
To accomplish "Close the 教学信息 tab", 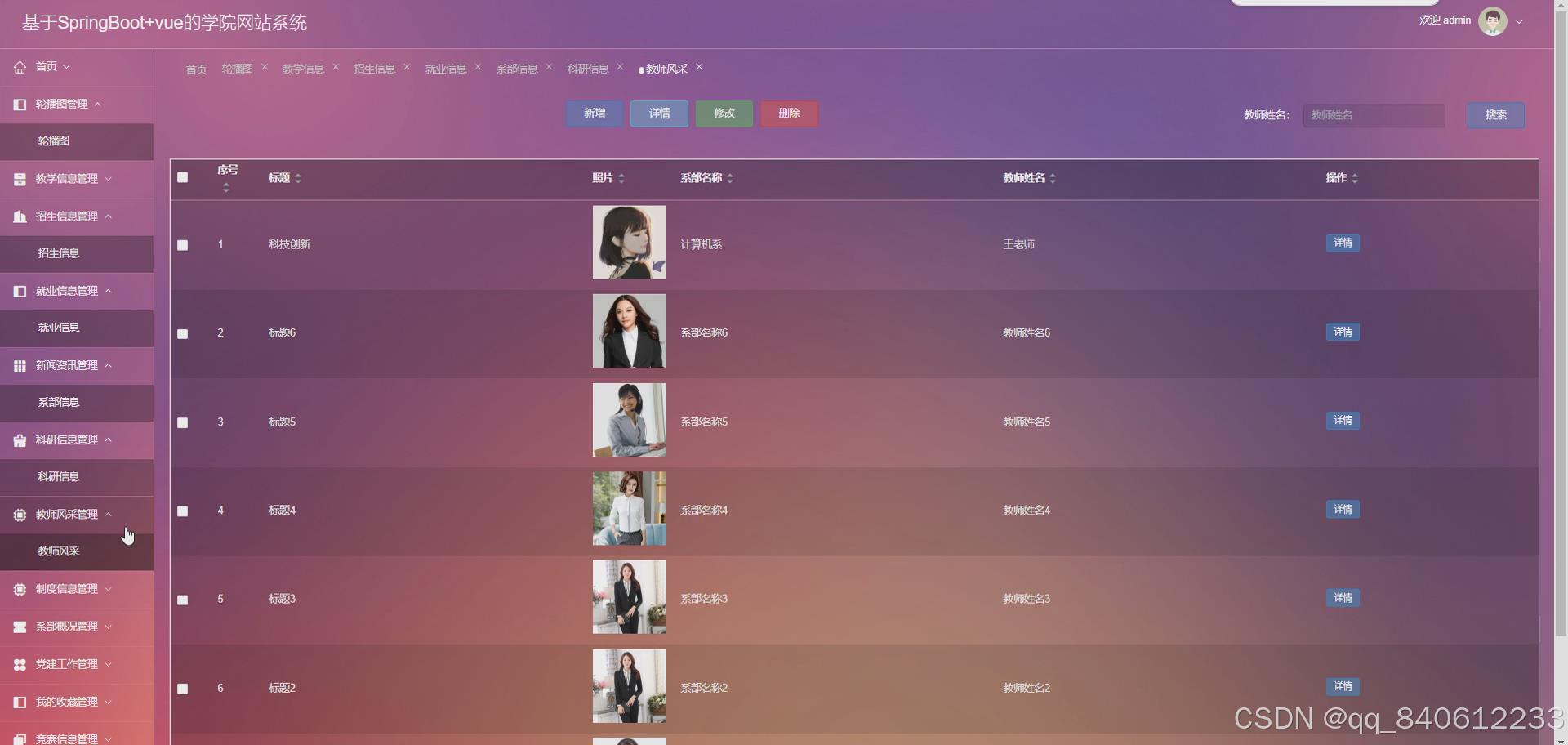I will pos(336,67).
